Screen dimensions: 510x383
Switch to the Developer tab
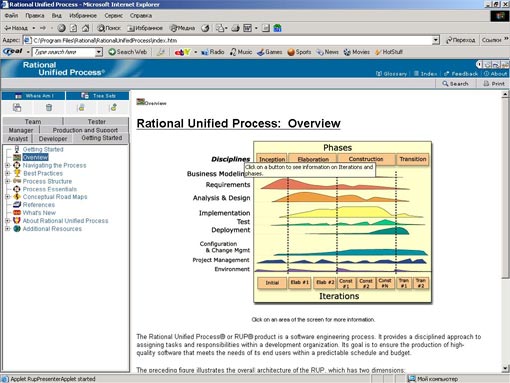click(53, 139)
